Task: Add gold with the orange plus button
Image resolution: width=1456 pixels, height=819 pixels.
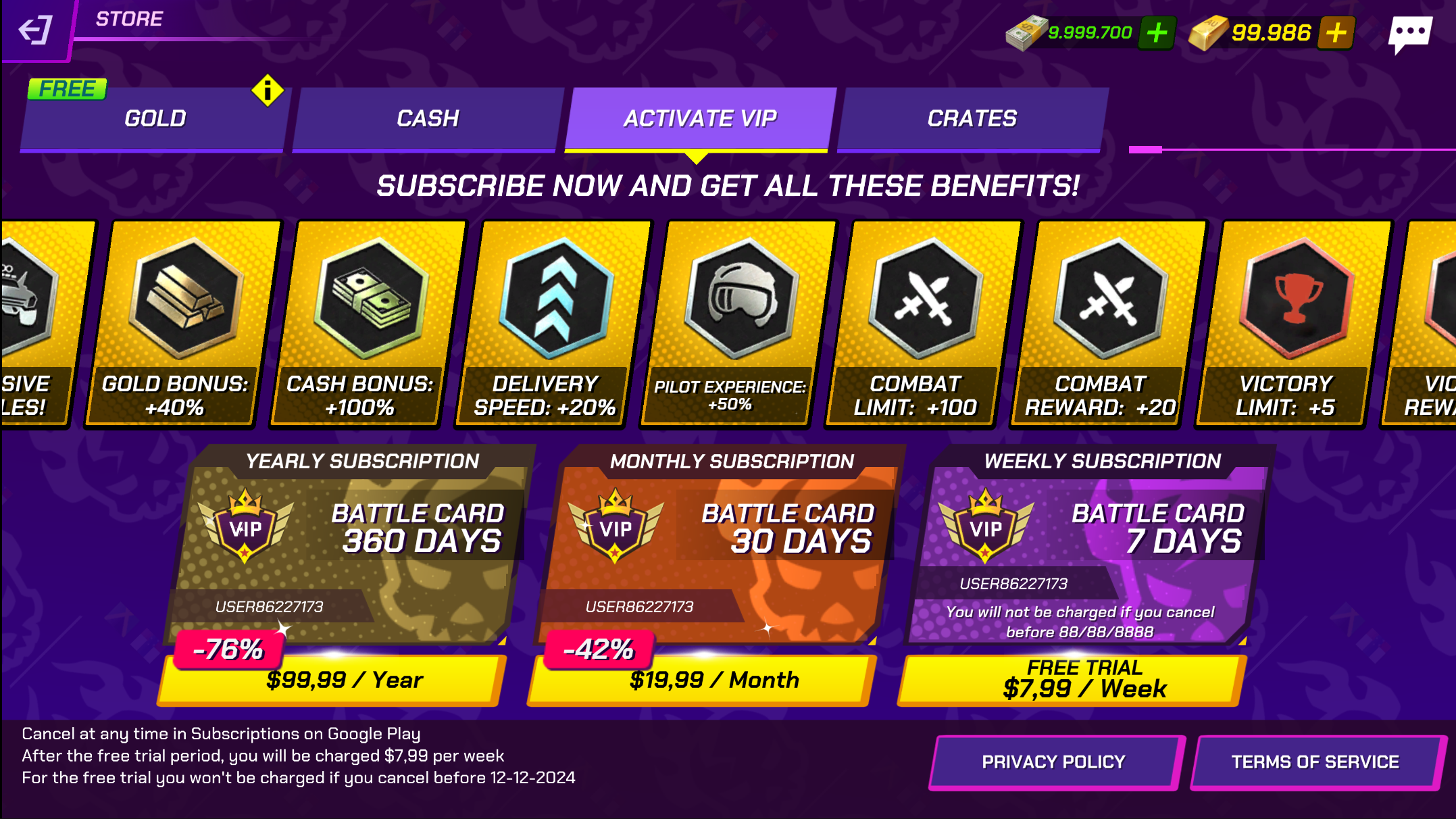Action: pyautogui.click(x=1336, y=32)
